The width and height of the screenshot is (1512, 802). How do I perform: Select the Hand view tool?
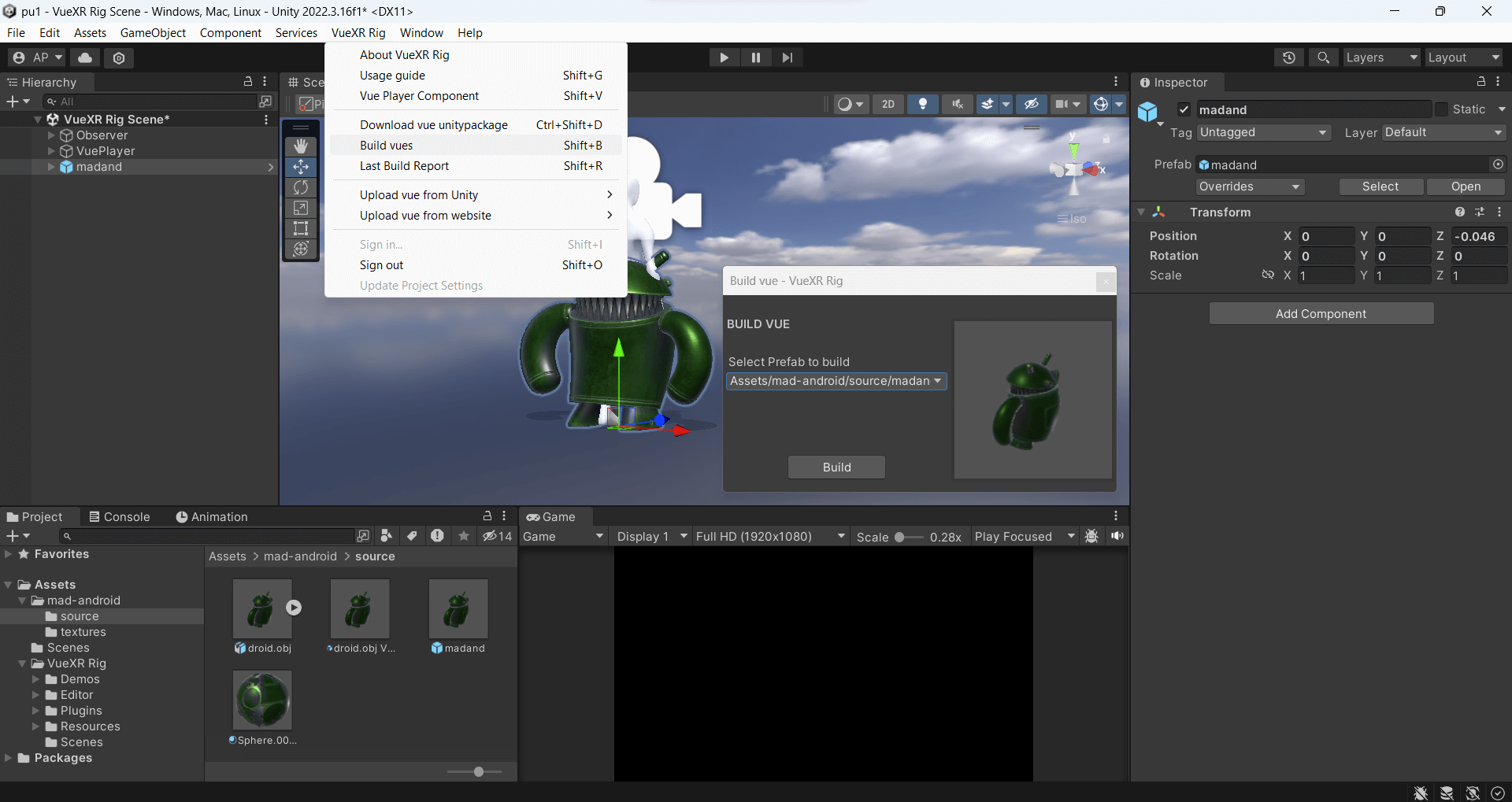click(301, 146)
